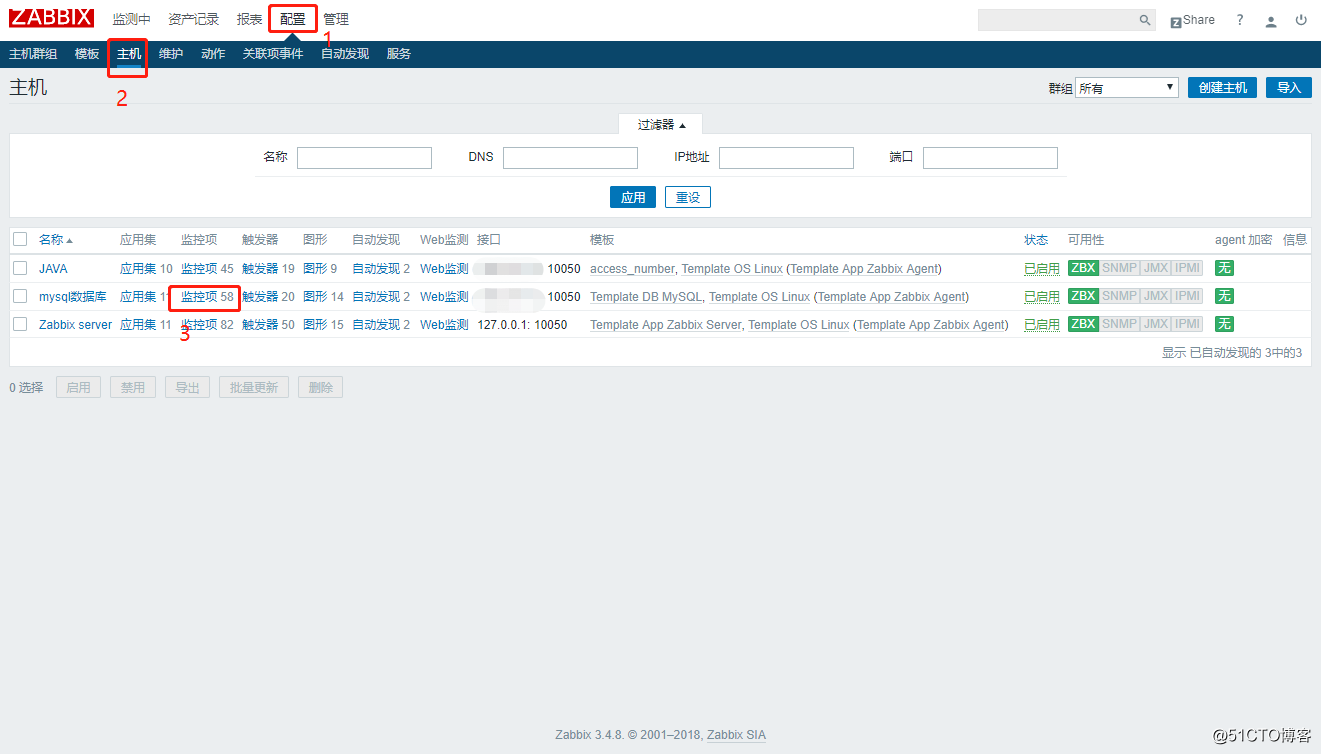
Task: Select all hosts with header checkbox
Action: point(20,239)
